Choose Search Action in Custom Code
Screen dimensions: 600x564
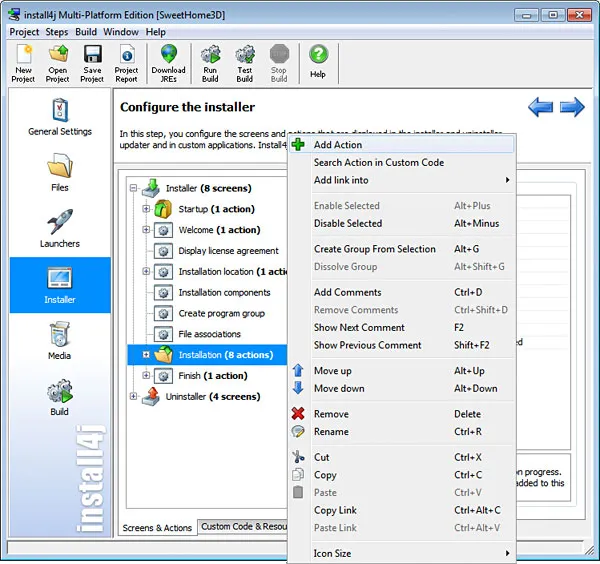coord(401,162)
